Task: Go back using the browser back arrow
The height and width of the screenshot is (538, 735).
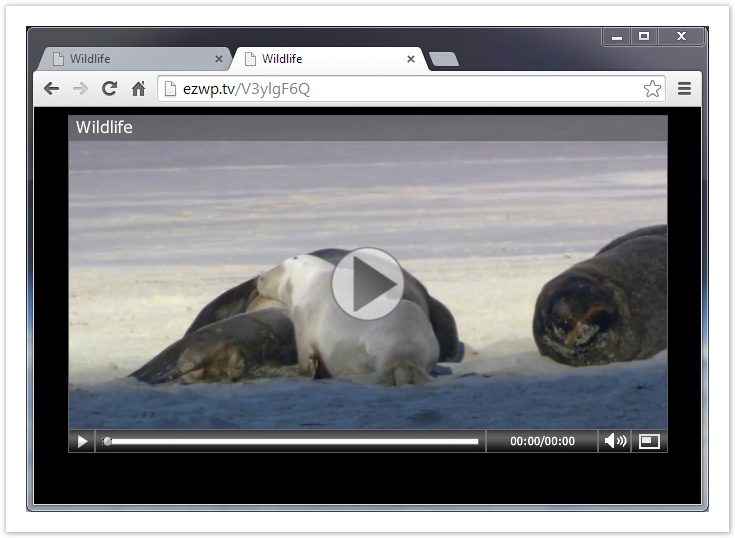Action: [52, 88]
